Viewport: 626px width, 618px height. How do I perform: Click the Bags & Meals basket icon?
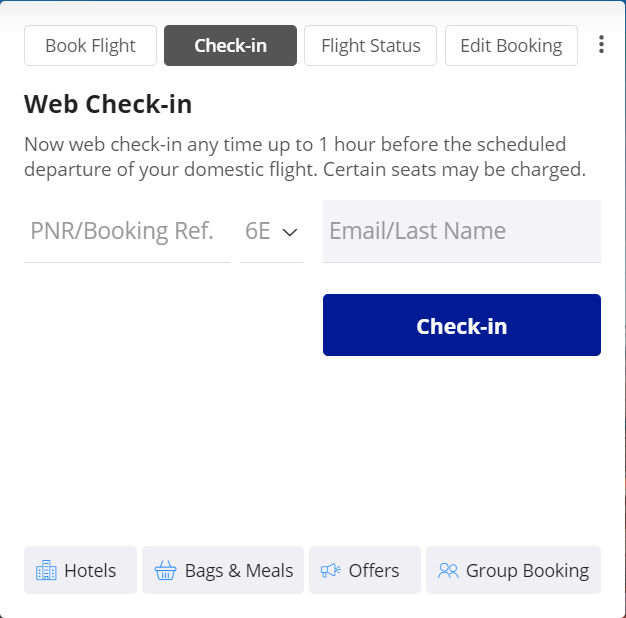(165, 571)
